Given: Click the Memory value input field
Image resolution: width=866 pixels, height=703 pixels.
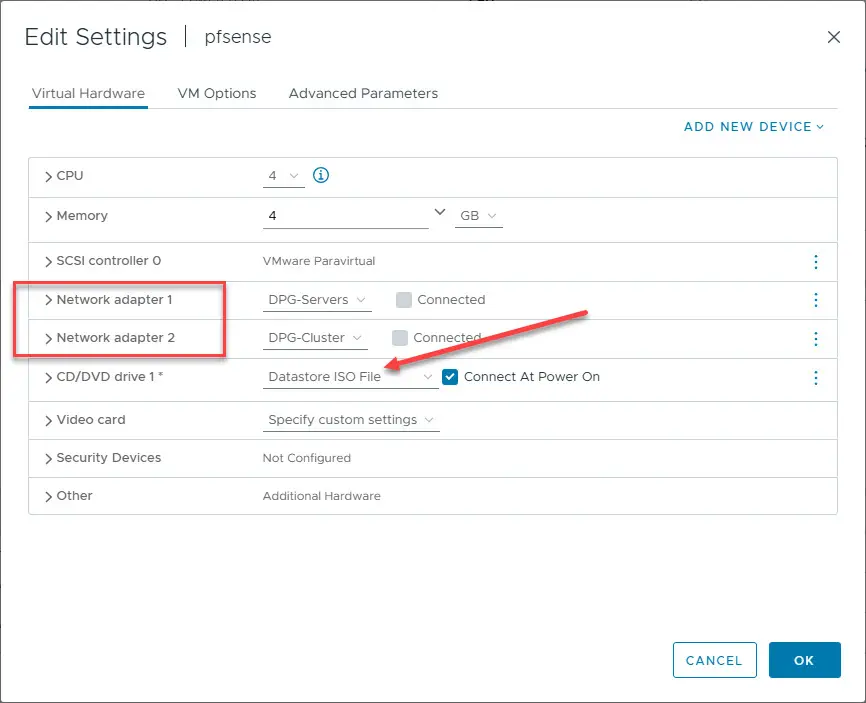Looking at the screenshot, I should coord(346,216).
